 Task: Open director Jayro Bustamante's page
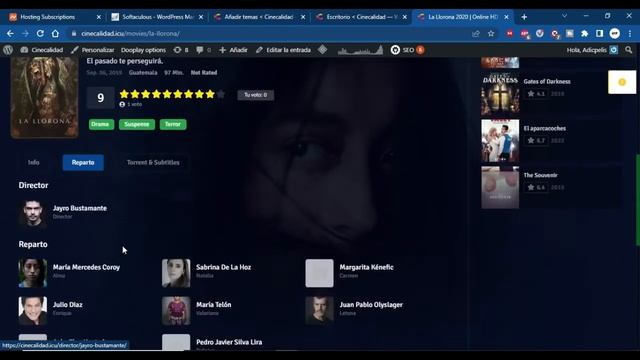tap(80, 208)
